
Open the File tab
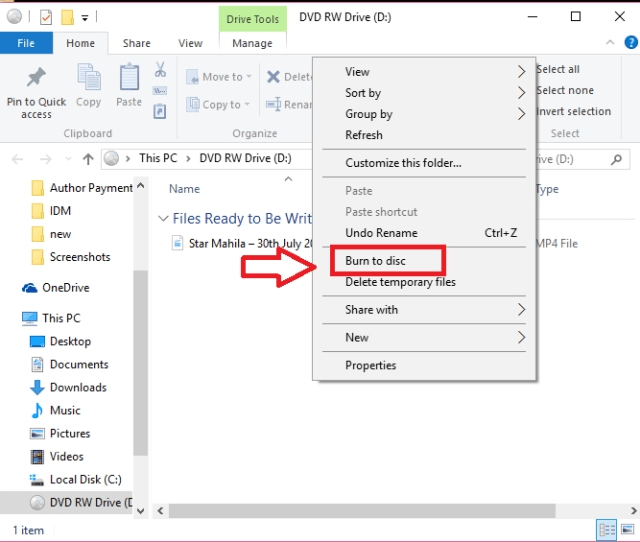pos(26,43)
